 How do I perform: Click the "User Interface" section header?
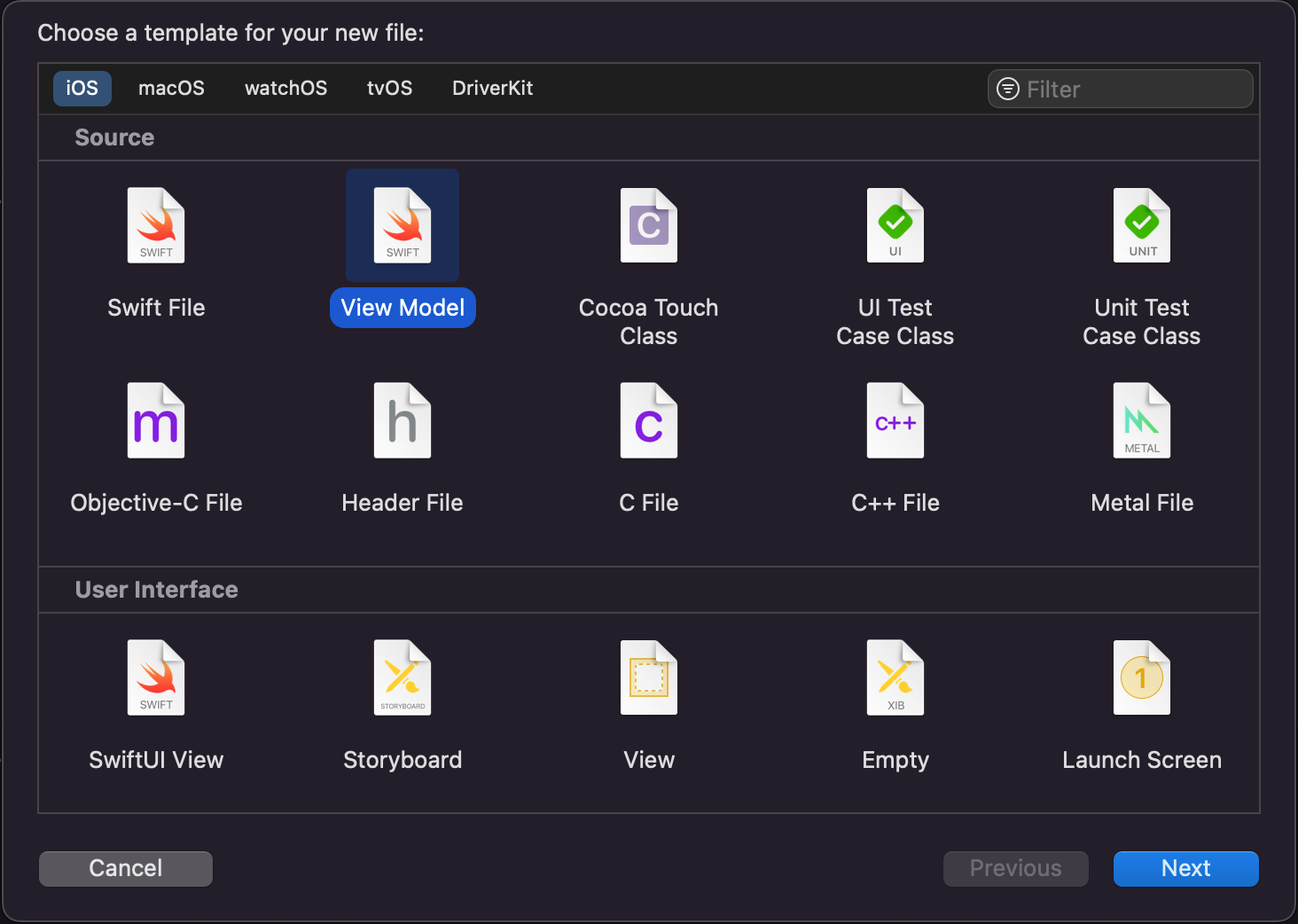157,590
